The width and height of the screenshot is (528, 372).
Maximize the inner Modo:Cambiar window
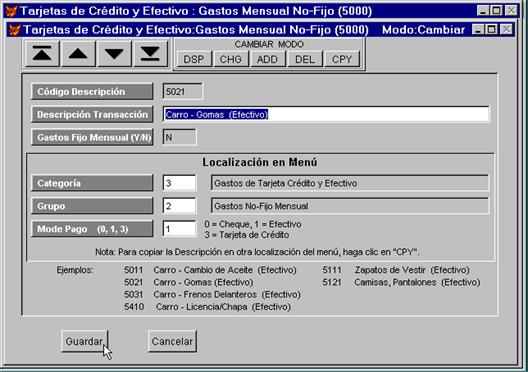click(x=492, y=30)
